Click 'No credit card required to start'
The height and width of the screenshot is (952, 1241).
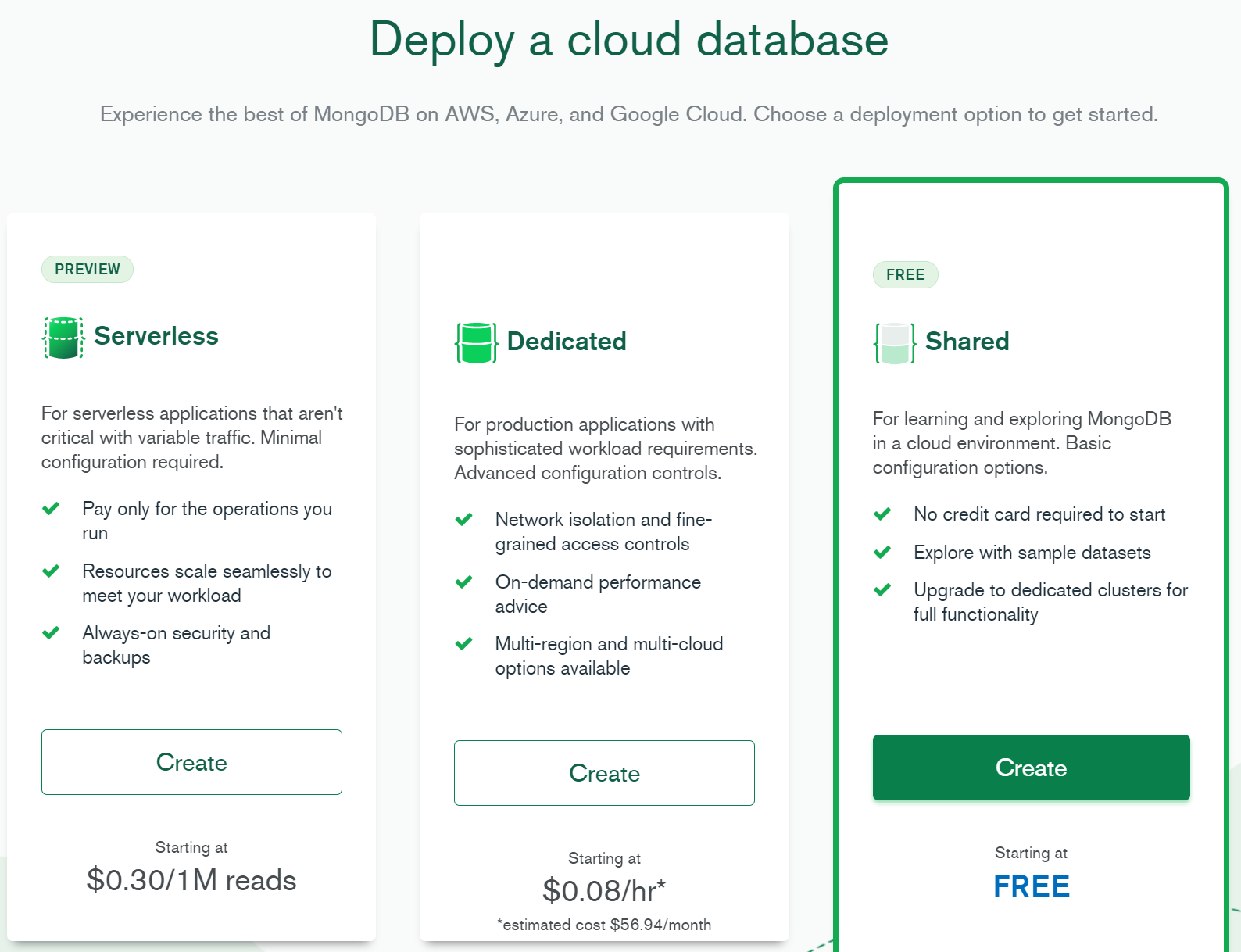tap(1039, 514)
